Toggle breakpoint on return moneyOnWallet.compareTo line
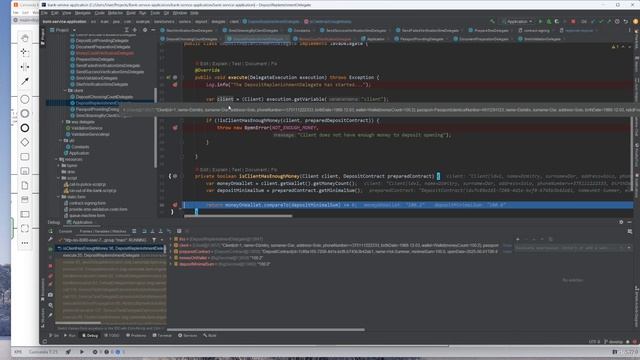640x360 pixels. pos(175,205)
